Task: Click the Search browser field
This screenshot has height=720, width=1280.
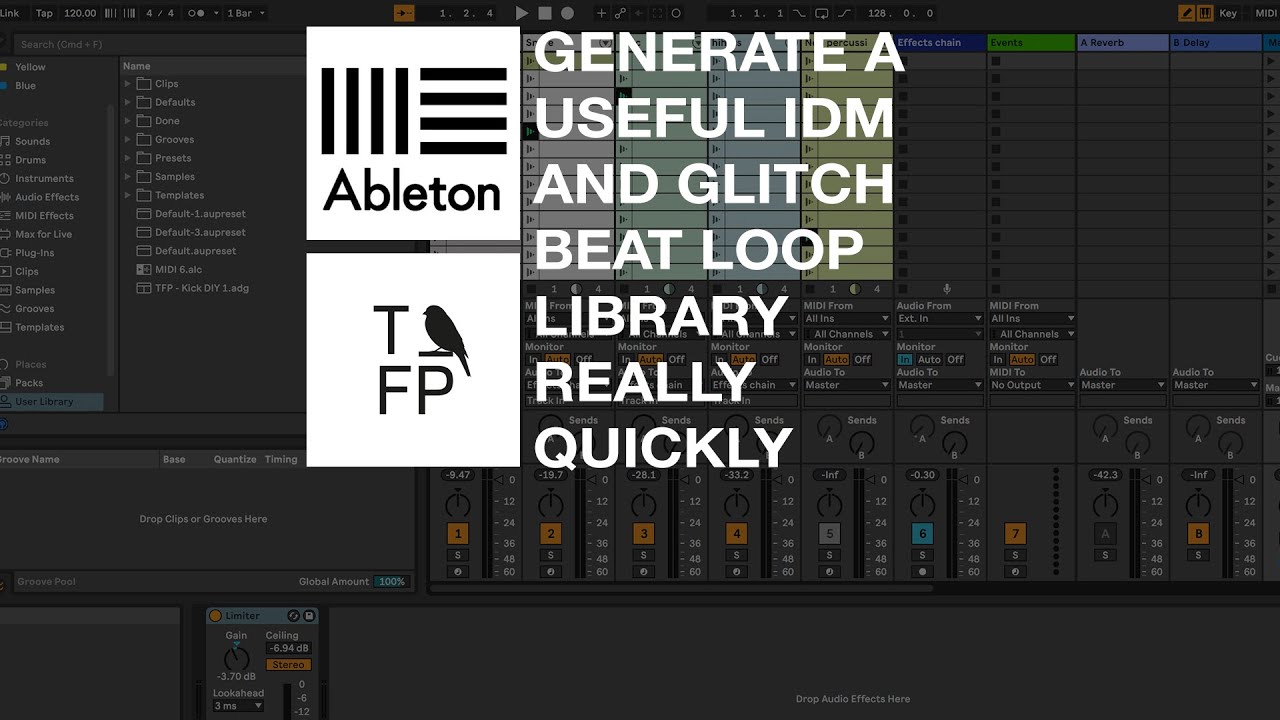Action: (x=160, y=44)
